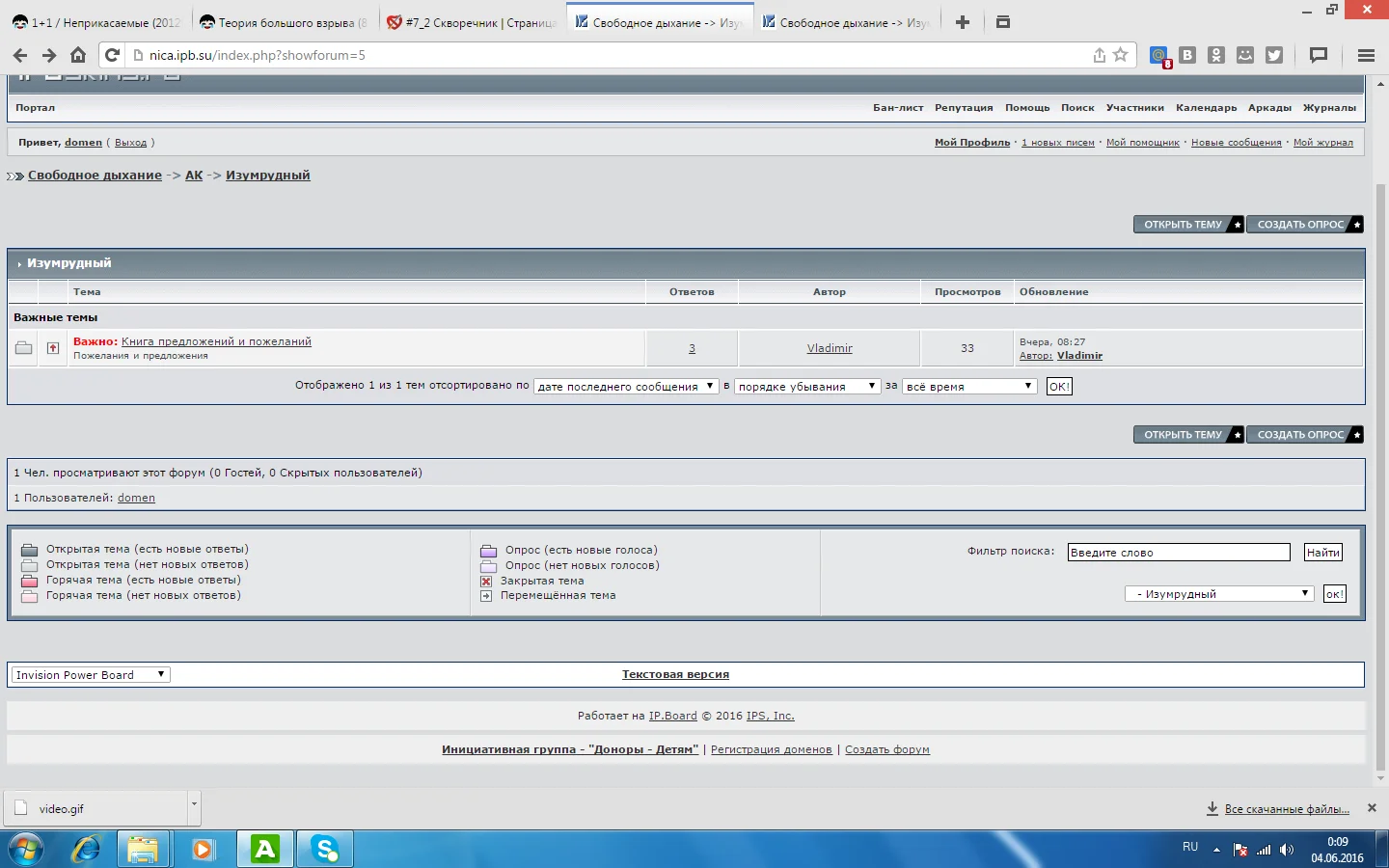This screenshot has height=868, width=1389.
Task: Open Бан-лист in forum menu
Action: click(x=898, y=108)
